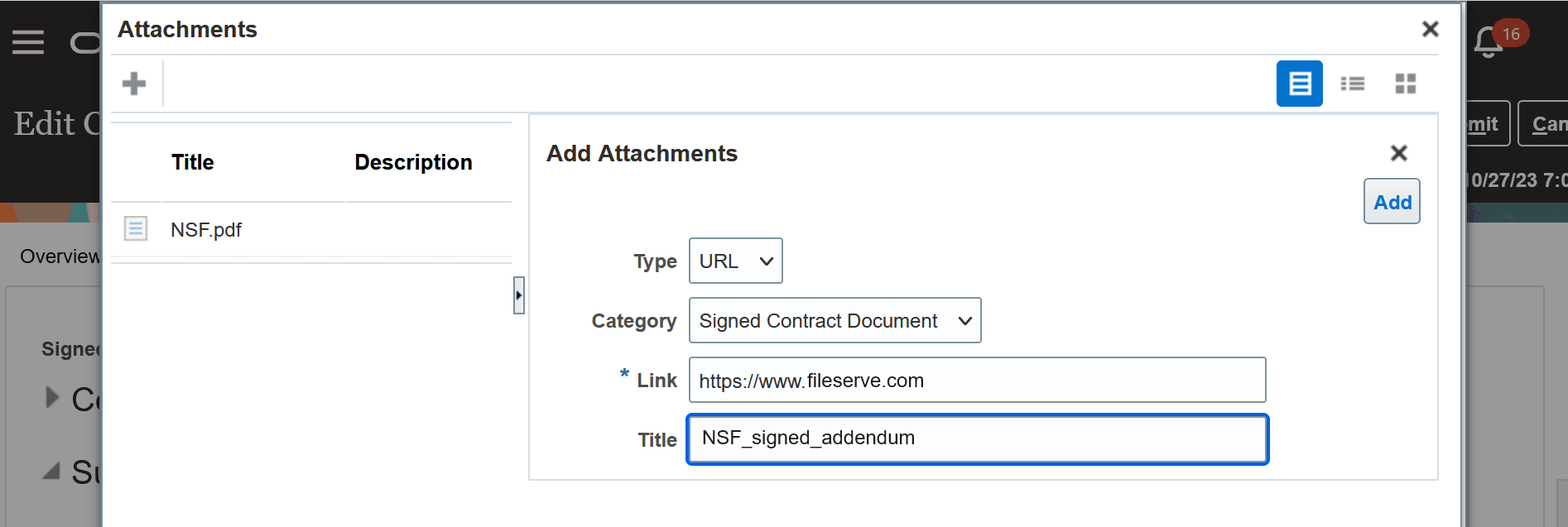
Task: Open the Category dropdown
Action: (835, 320)
